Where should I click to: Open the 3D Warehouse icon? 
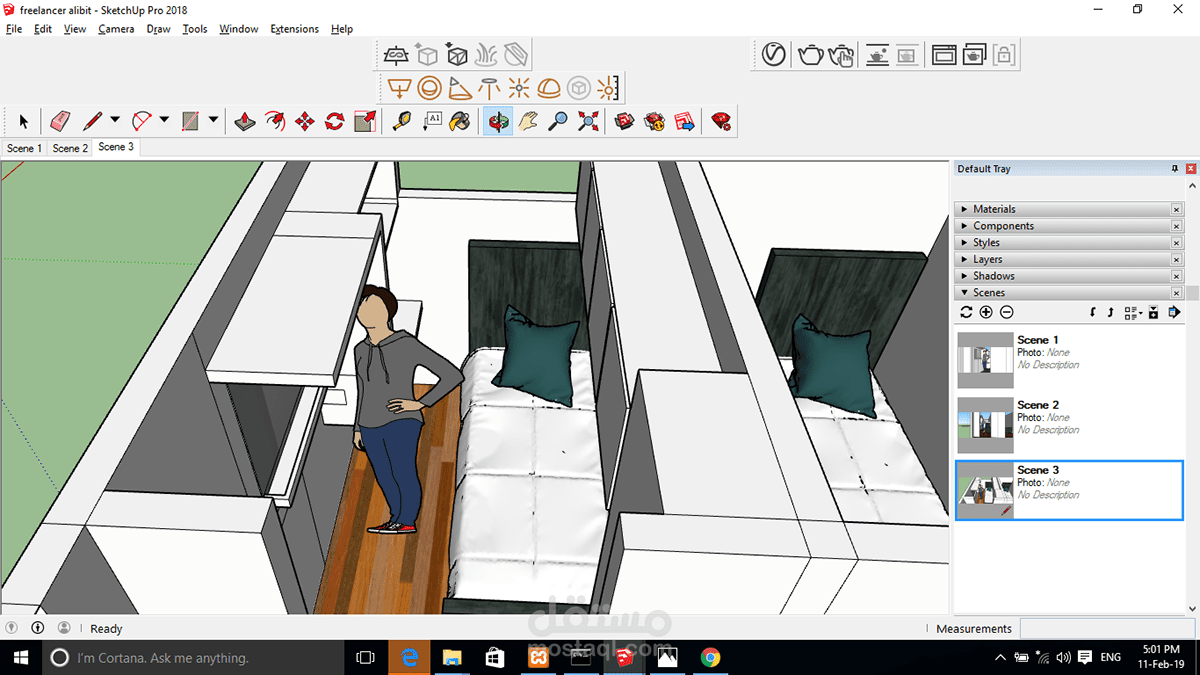coord(625,121)
